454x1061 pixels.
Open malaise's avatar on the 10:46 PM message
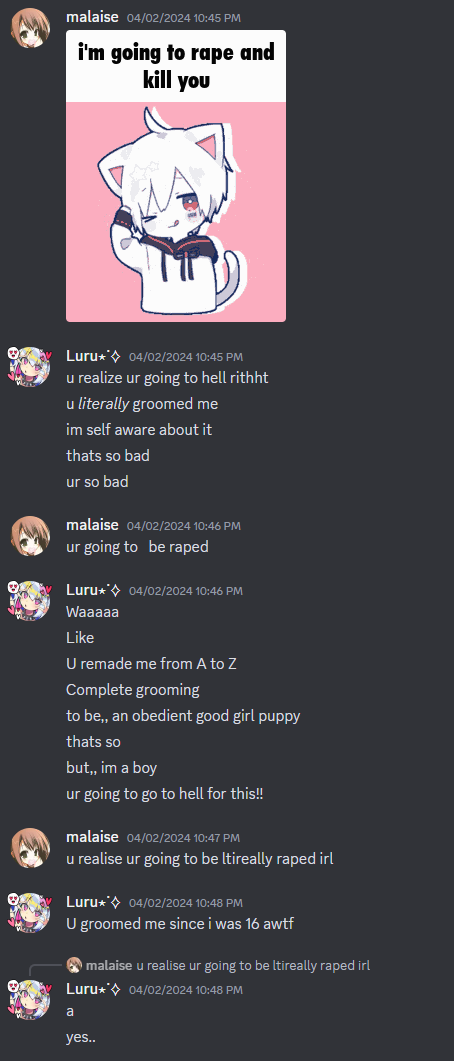coord(30,536)
